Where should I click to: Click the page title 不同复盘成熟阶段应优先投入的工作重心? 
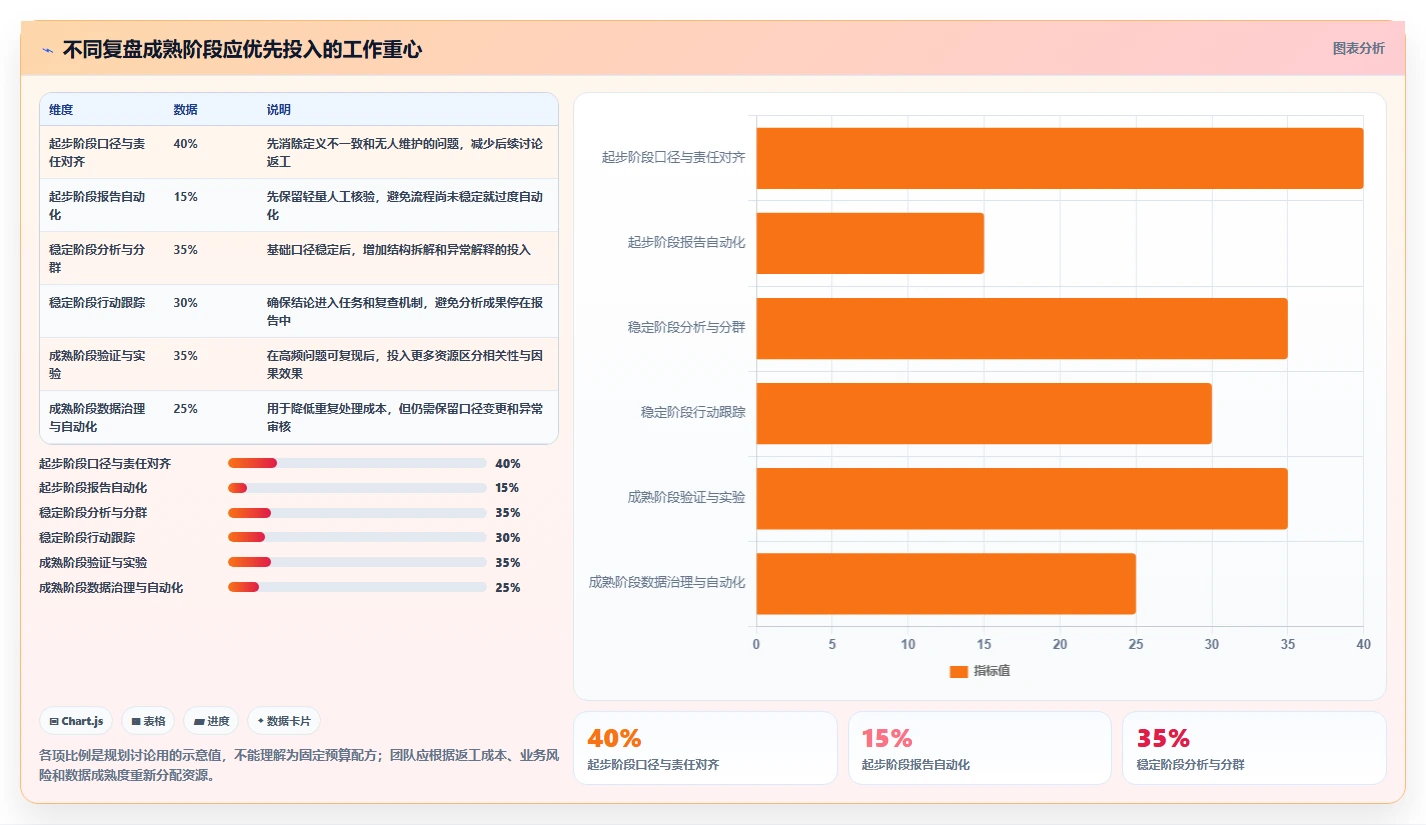coord(242,50)
